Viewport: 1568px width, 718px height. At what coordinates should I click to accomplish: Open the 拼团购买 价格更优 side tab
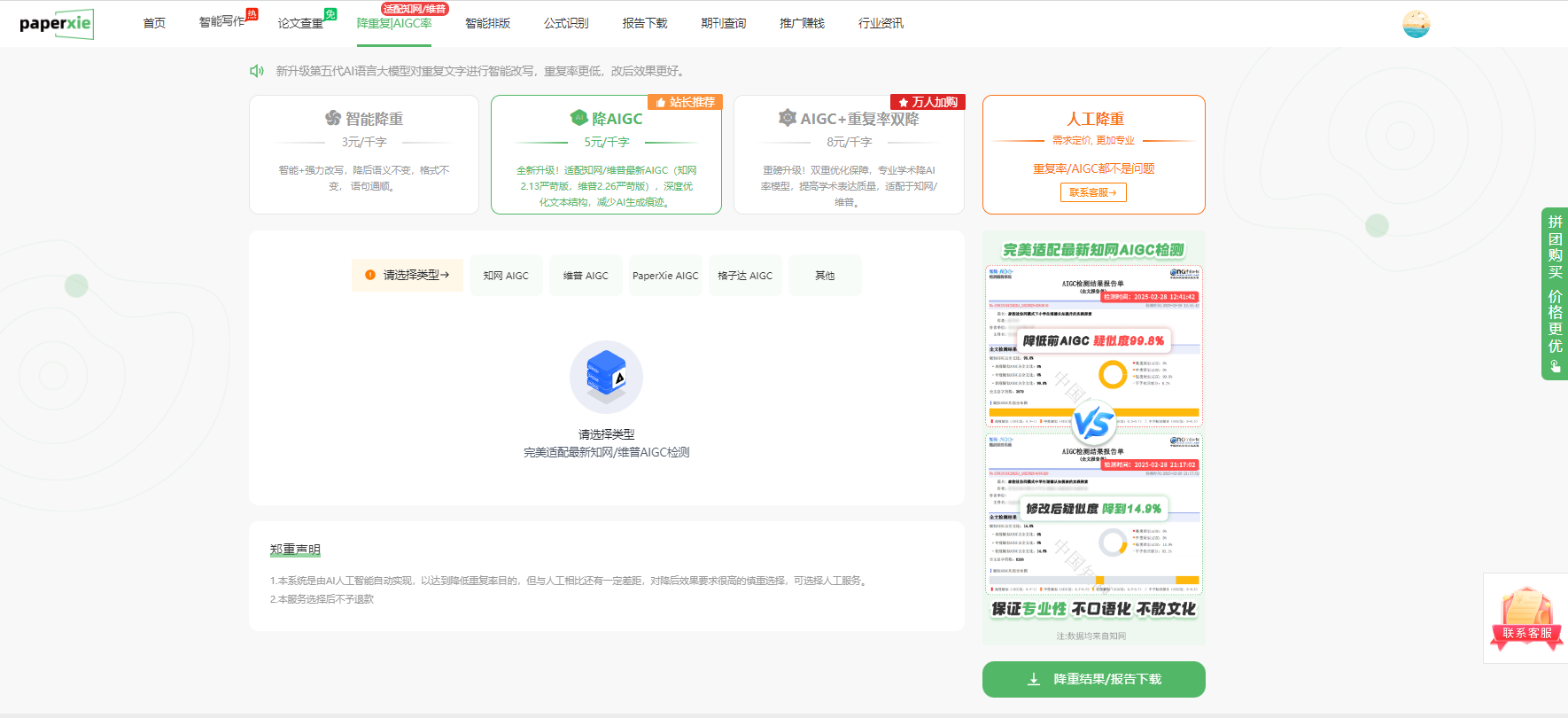(1555, 293)
